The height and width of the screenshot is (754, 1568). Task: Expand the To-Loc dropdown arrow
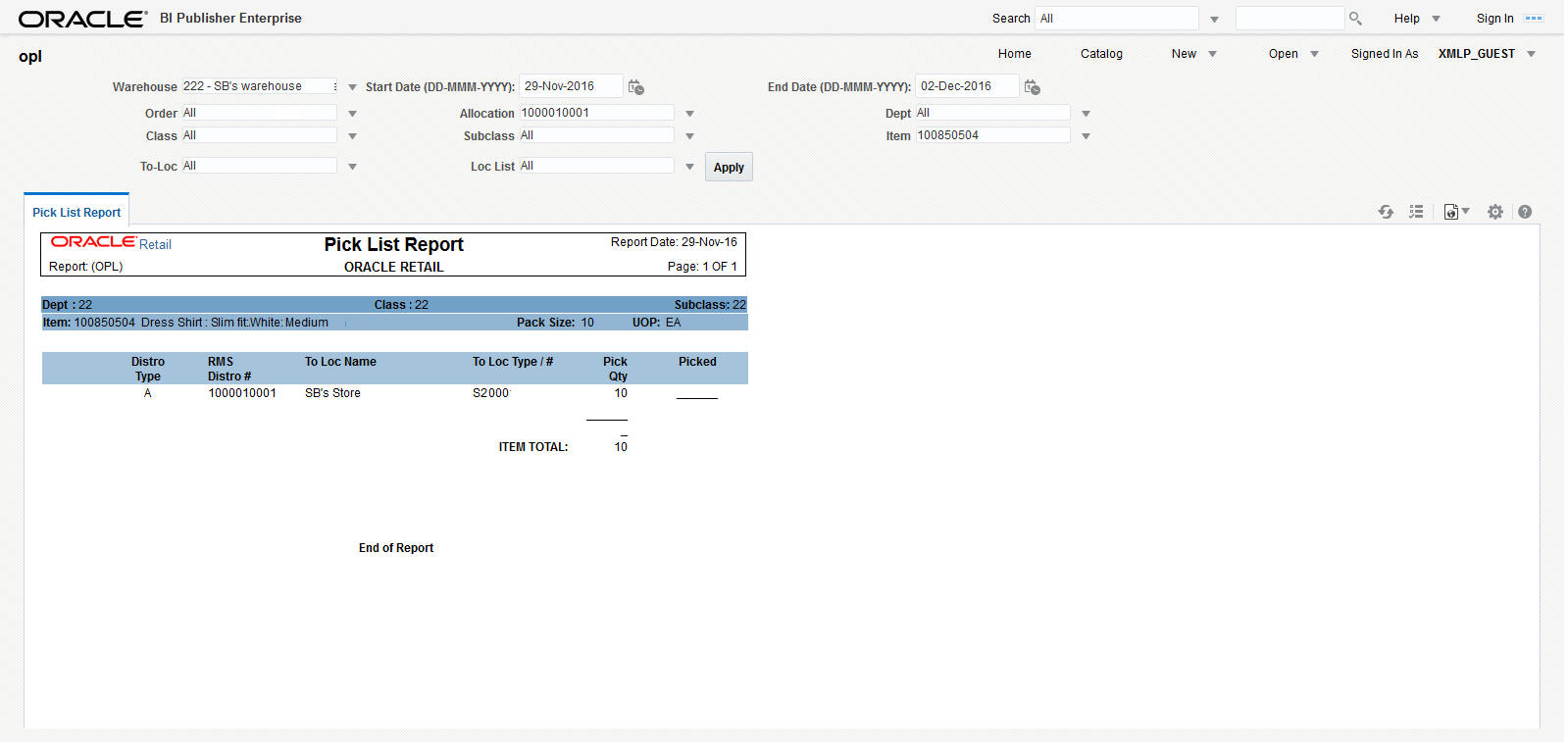[x=352, y=167]
